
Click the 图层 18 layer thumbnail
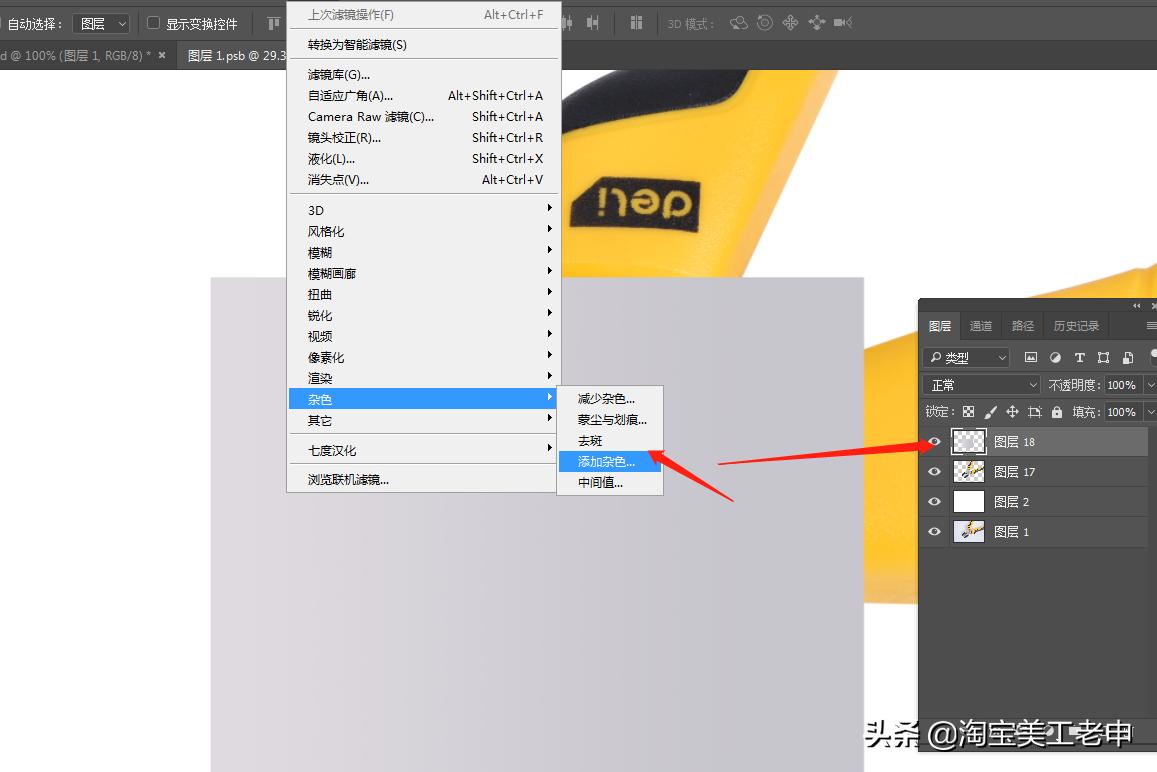(968, 441)
